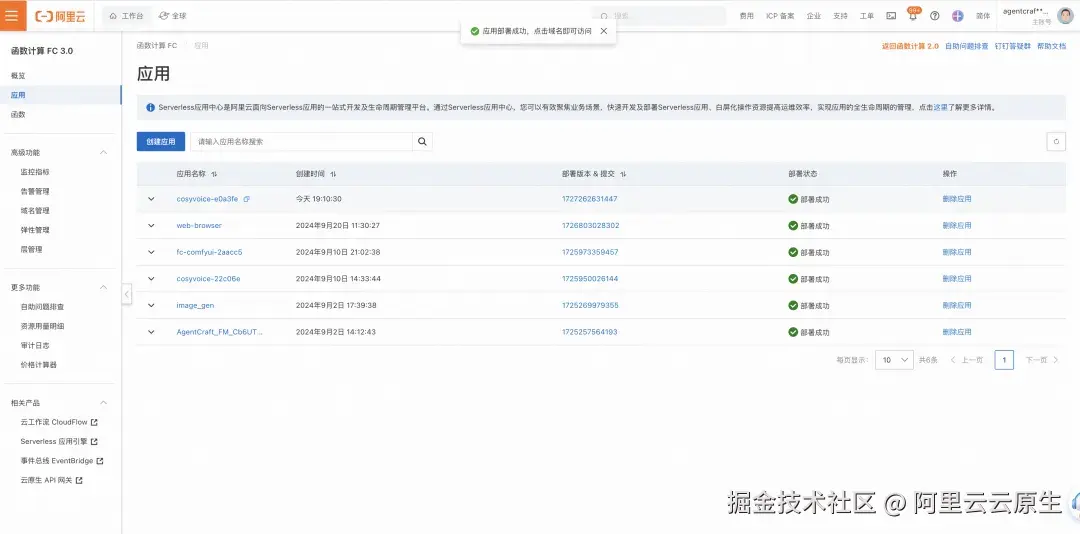This screenshot has height=534, width=1080.
Task: Collapse the sidebar with the handle
Action: 127,294
